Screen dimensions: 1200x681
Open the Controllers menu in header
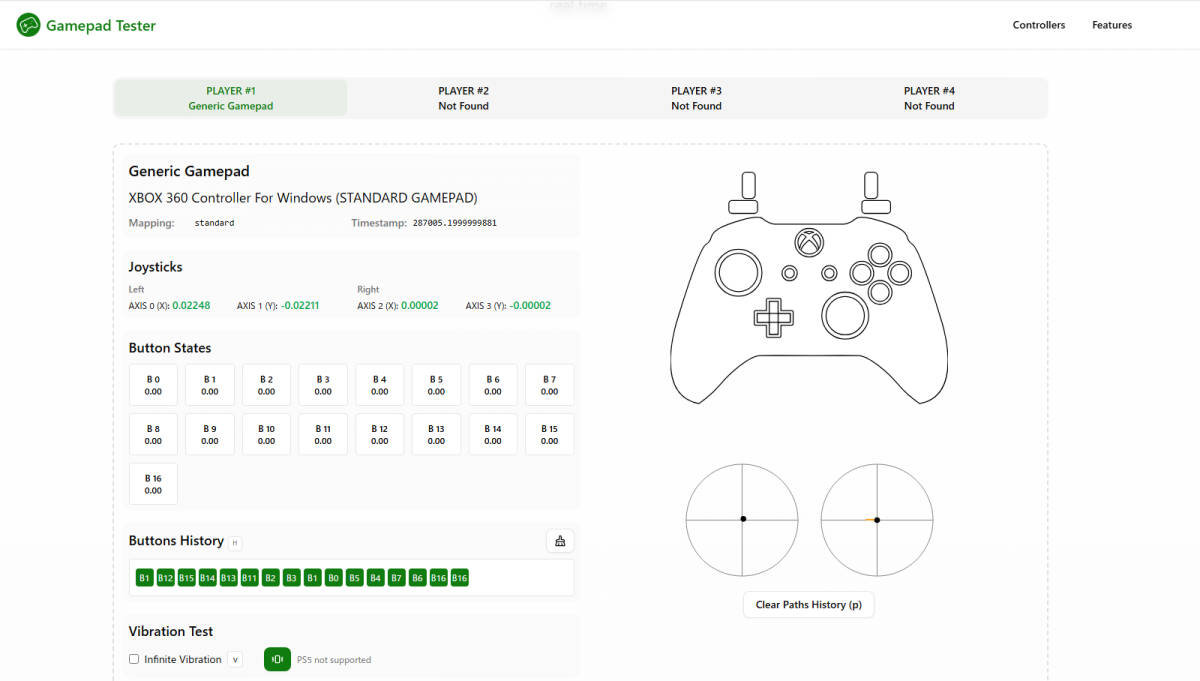[x=1039, y=25]
